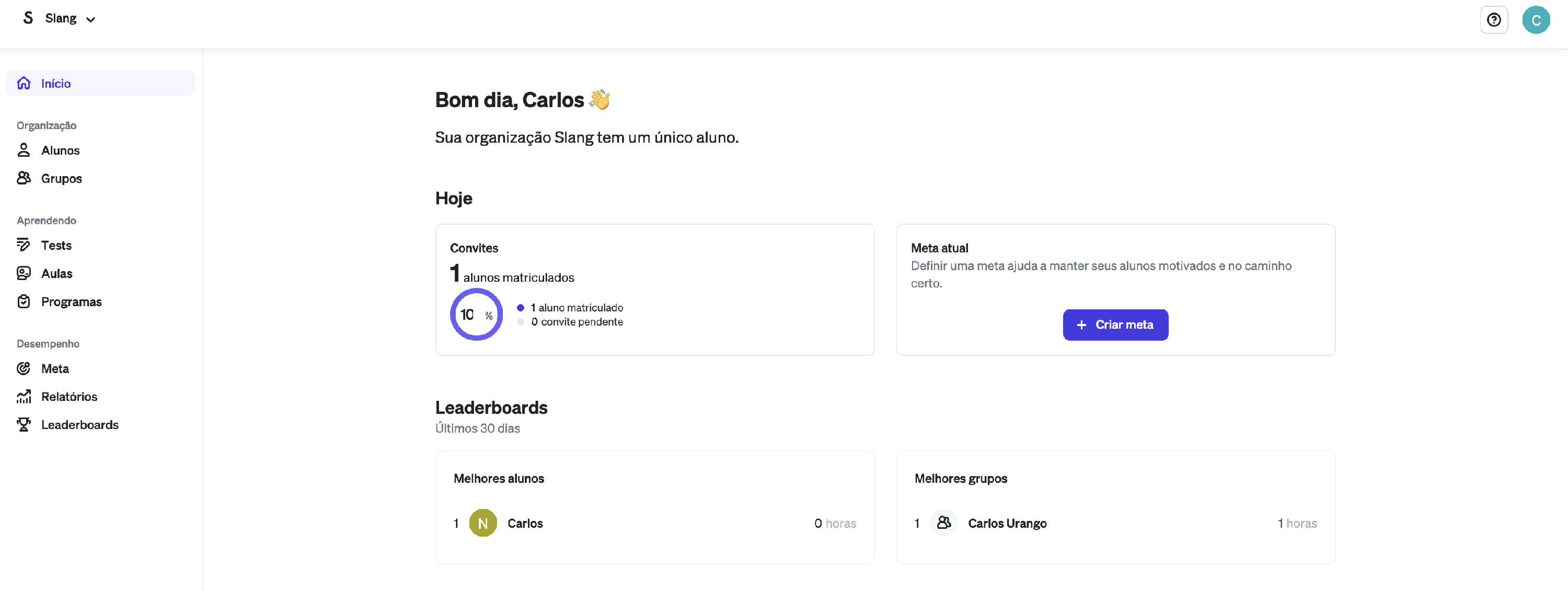This screenshot has width=1568, height=591.
Task: Open the user avatar C menu
Action: click(1536, 20)
